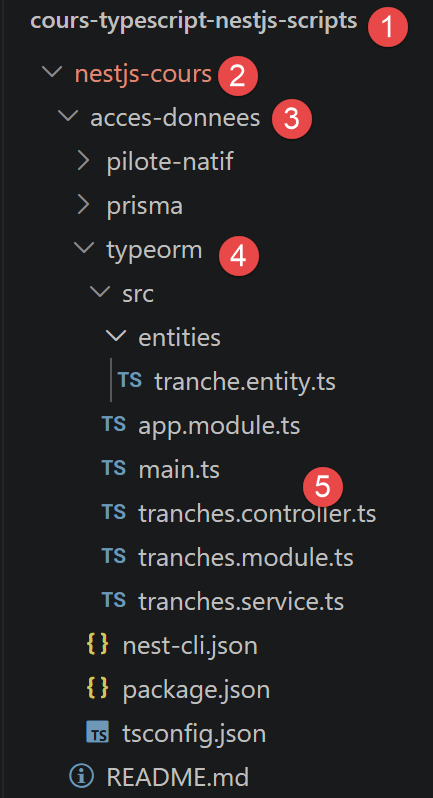
Task: Collapse the entities folder chevron
Action: click(116, 335)
